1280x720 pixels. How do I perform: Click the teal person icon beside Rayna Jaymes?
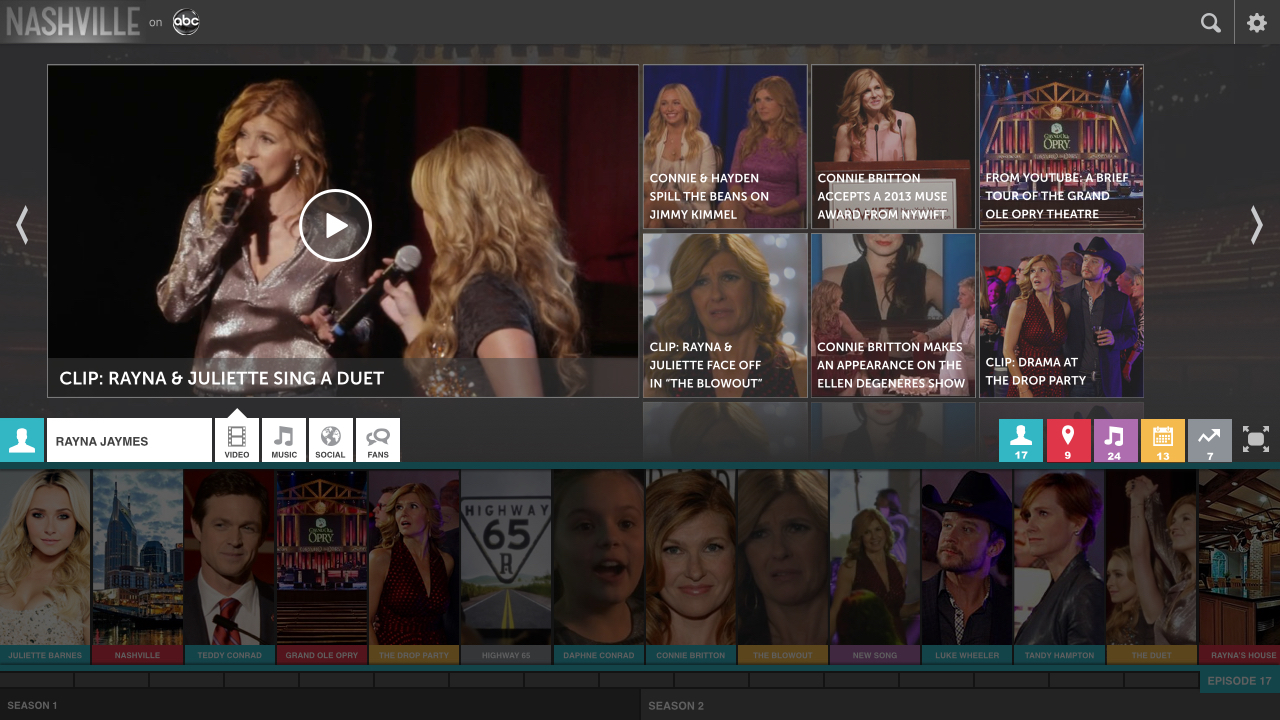[22, 440]
